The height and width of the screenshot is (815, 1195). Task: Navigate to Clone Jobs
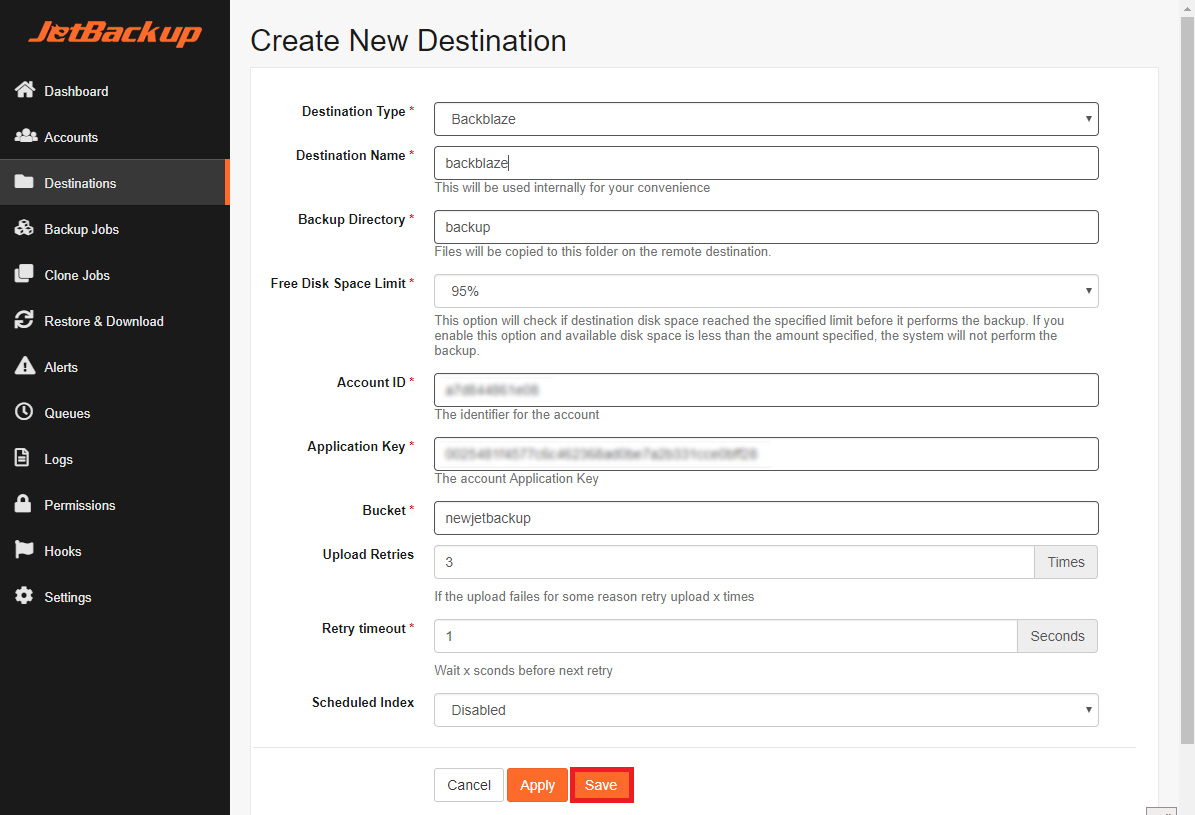point(114,275)
